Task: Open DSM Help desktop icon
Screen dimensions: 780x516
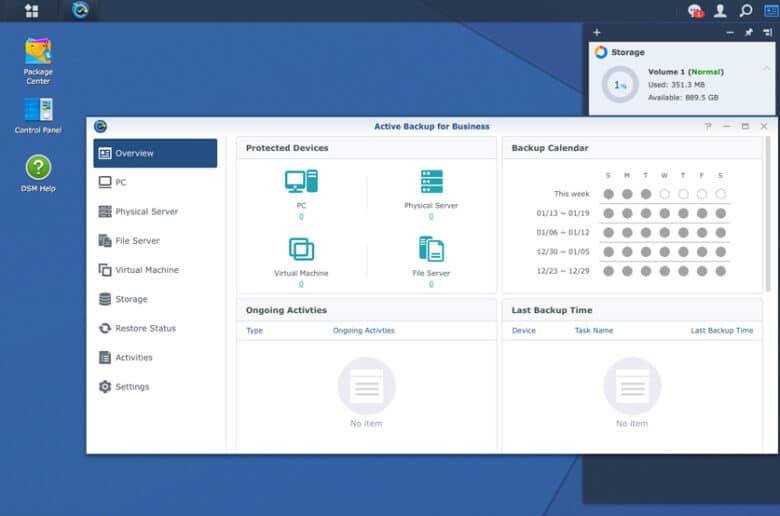Action: pyautogui.click(x=38, y=173)
